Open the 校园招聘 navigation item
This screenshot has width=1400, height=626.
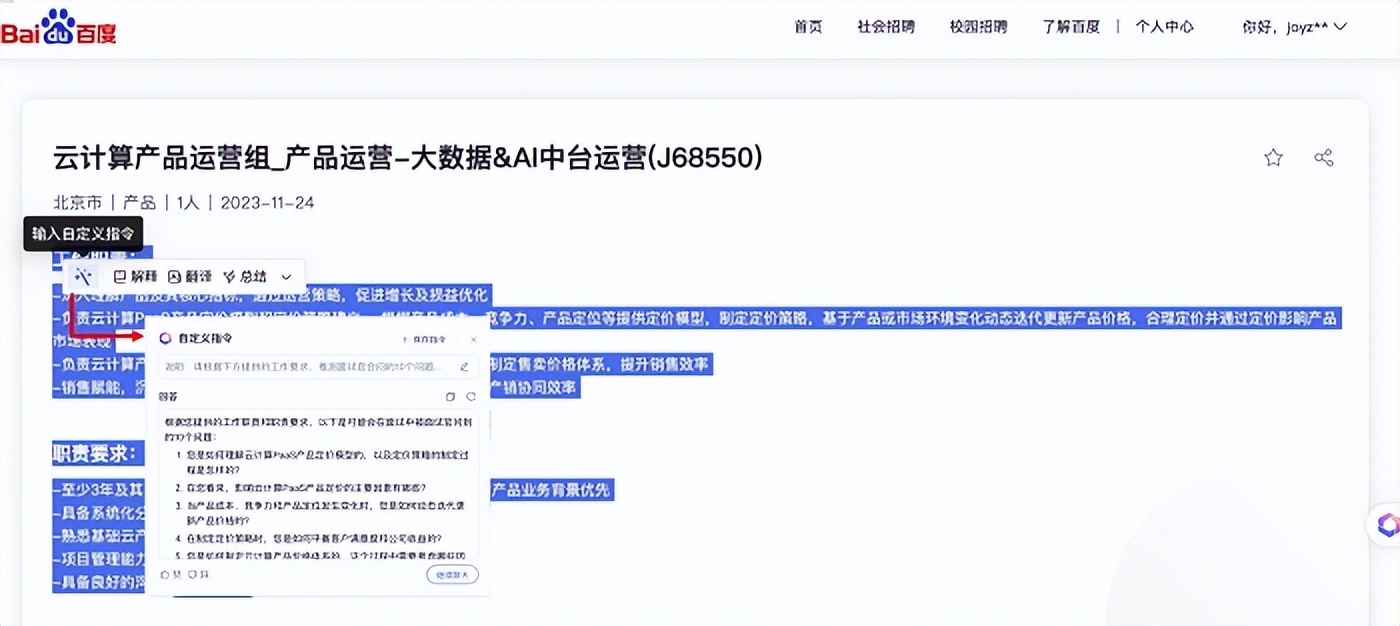pos(978,27)
